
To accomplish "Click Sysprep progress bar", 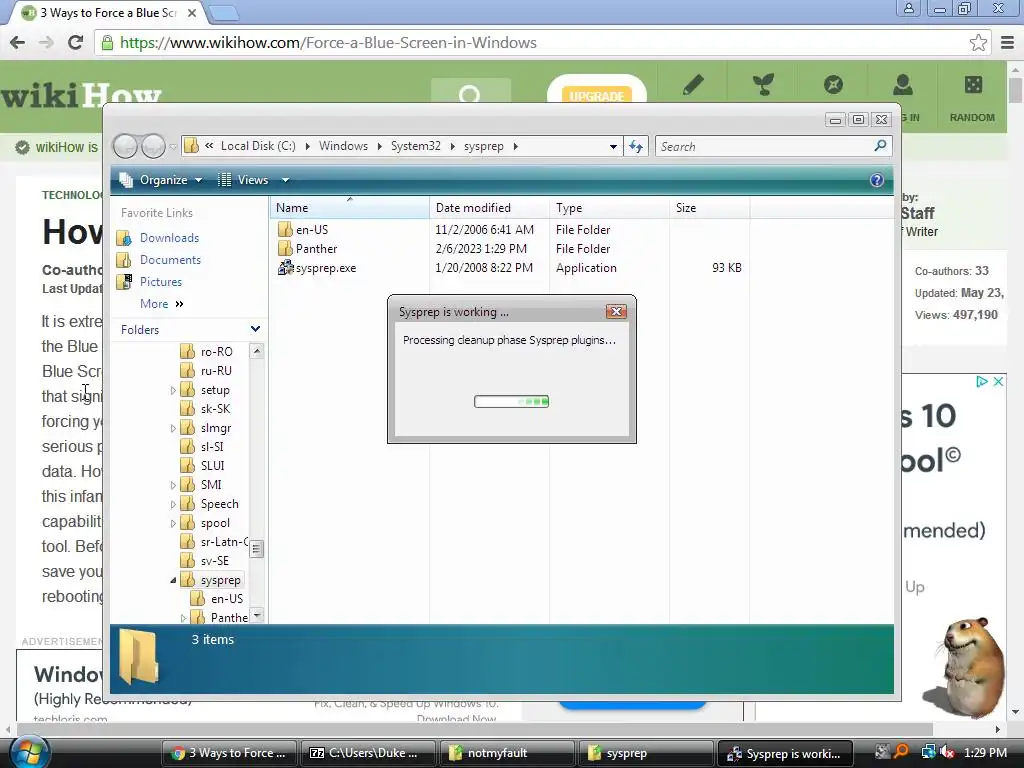I will (x=511, y=401).
